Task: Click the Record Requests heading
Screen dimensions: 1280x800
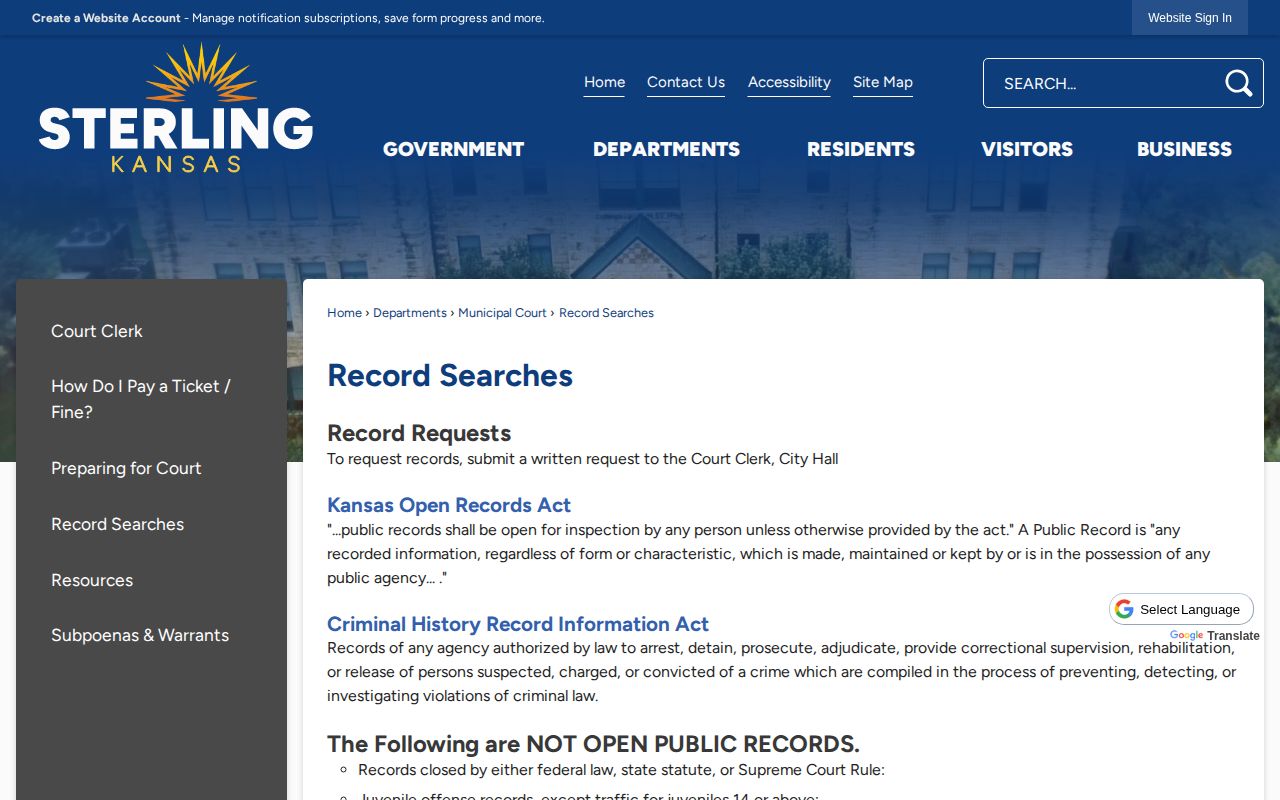Action: coord(419,433)
